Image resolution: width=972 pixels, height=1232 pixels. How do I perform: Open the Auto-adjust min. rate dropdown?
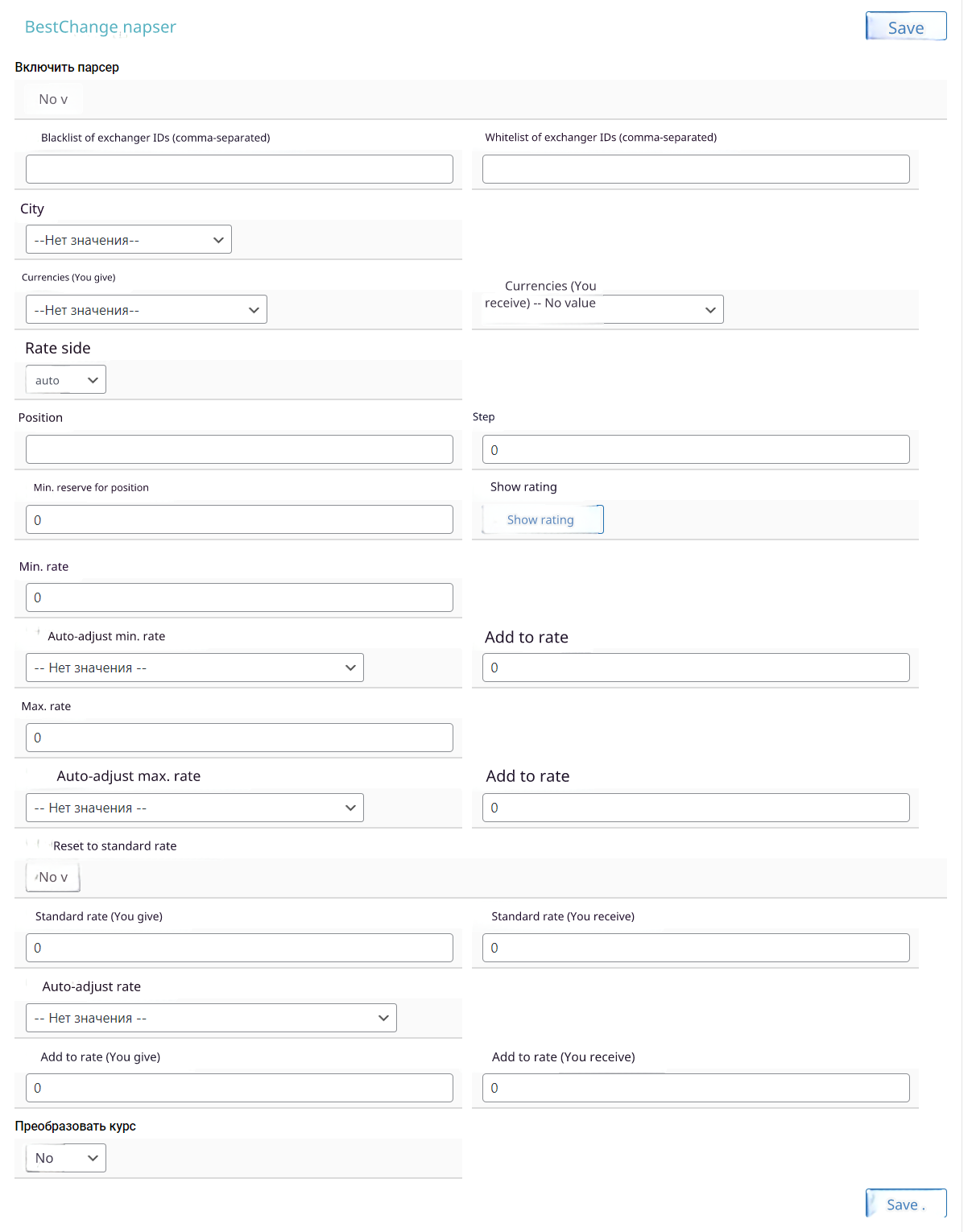195,668
